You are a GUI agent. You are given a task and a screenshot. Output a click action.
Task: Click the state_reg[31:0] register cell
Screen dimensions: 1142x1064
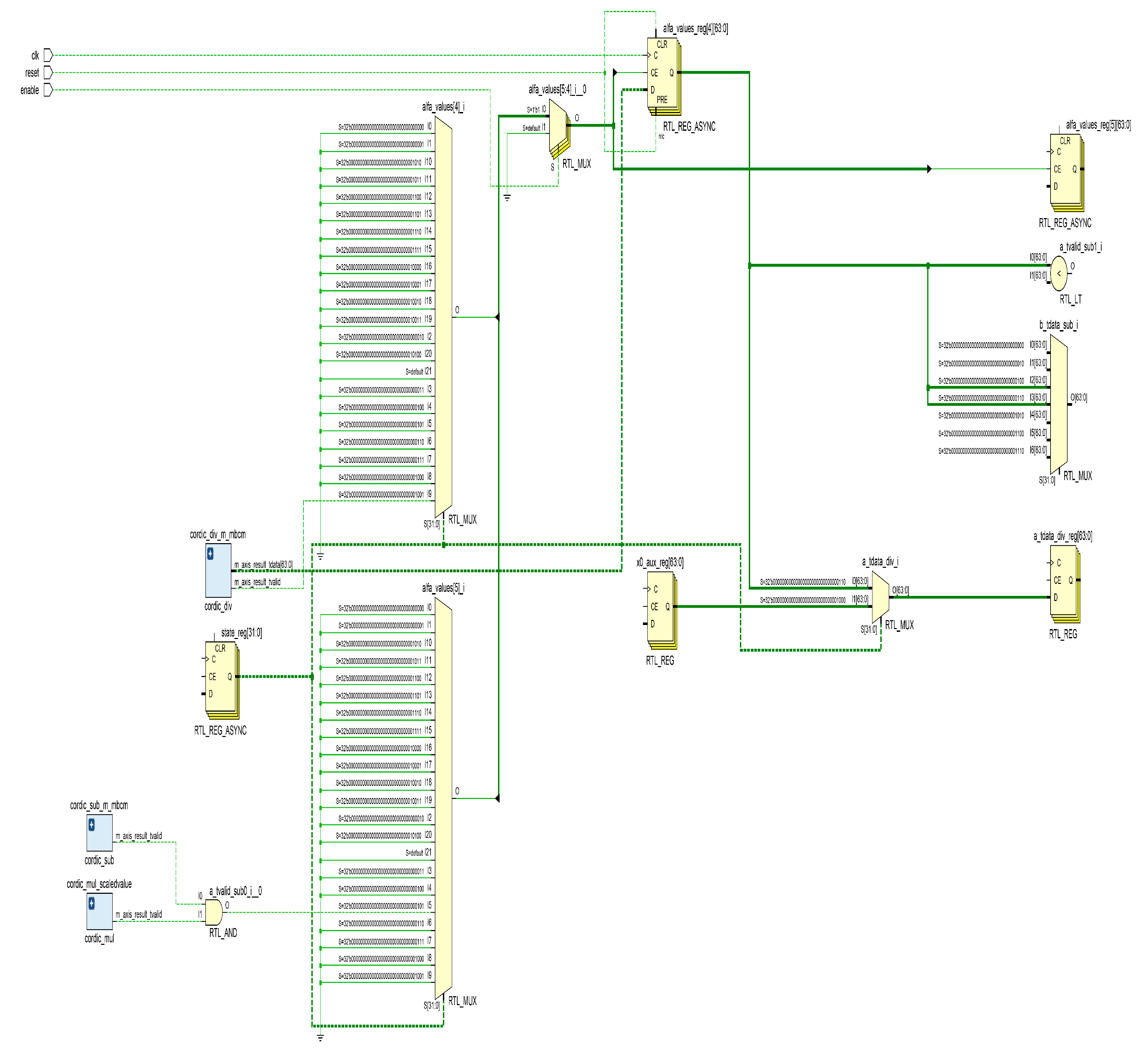click(x=220, y=676)
